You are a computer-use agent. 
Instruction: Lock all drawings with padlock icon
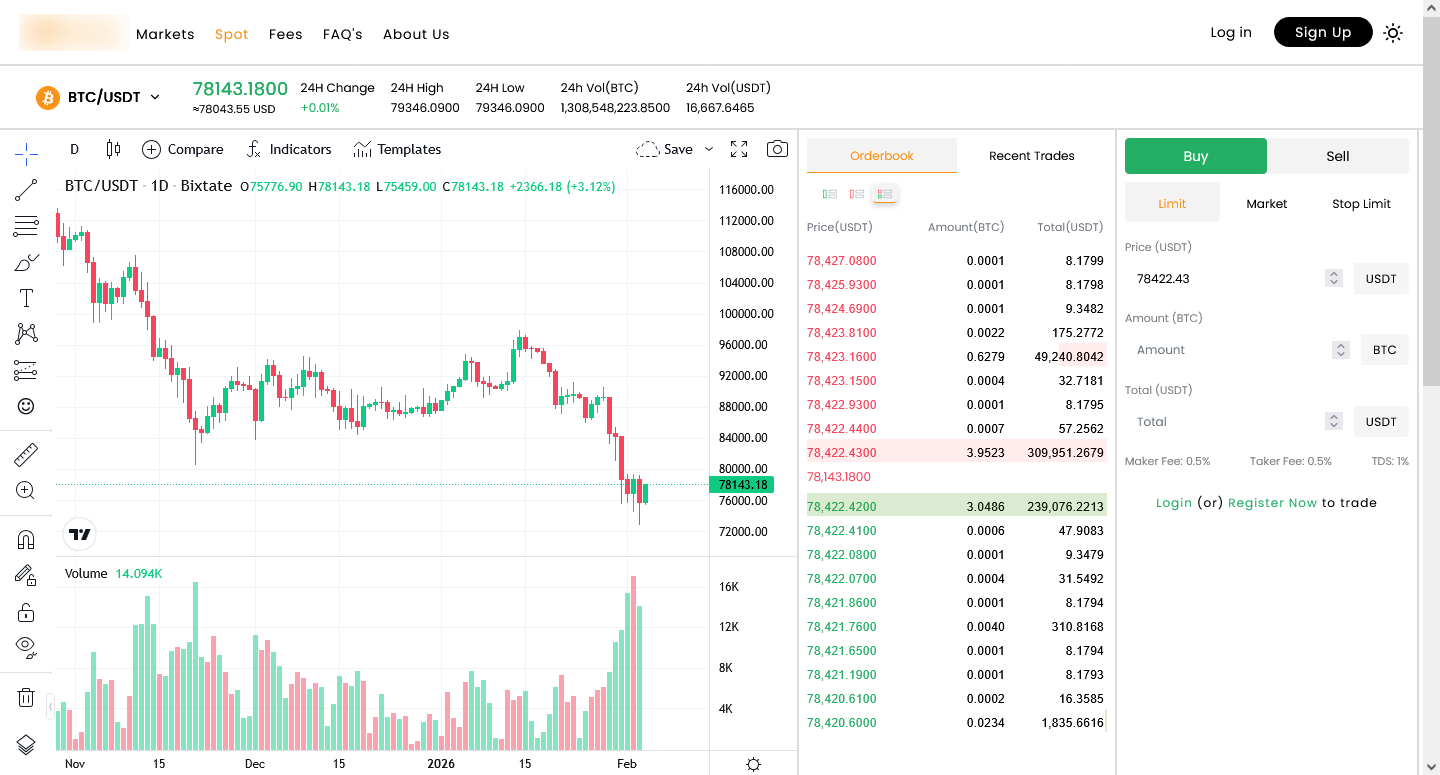26,611
